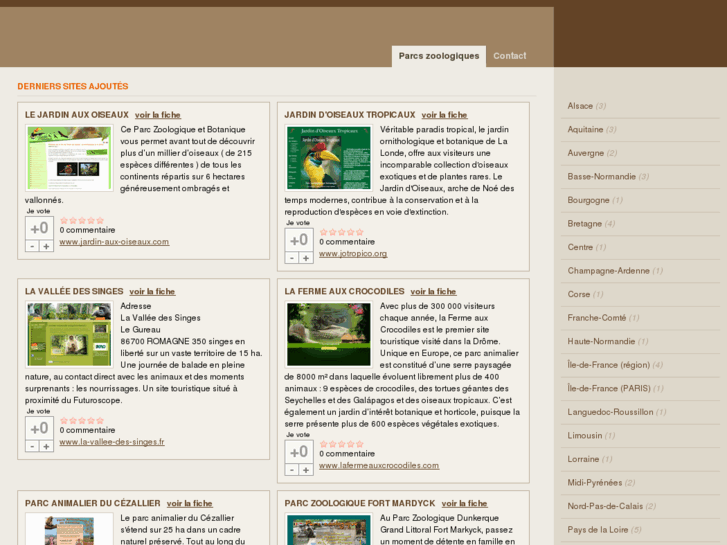Click the Parc Animalier du Cézallier thumbnail
The width and height of the screenshot is (727, 545).
[69, 529]
